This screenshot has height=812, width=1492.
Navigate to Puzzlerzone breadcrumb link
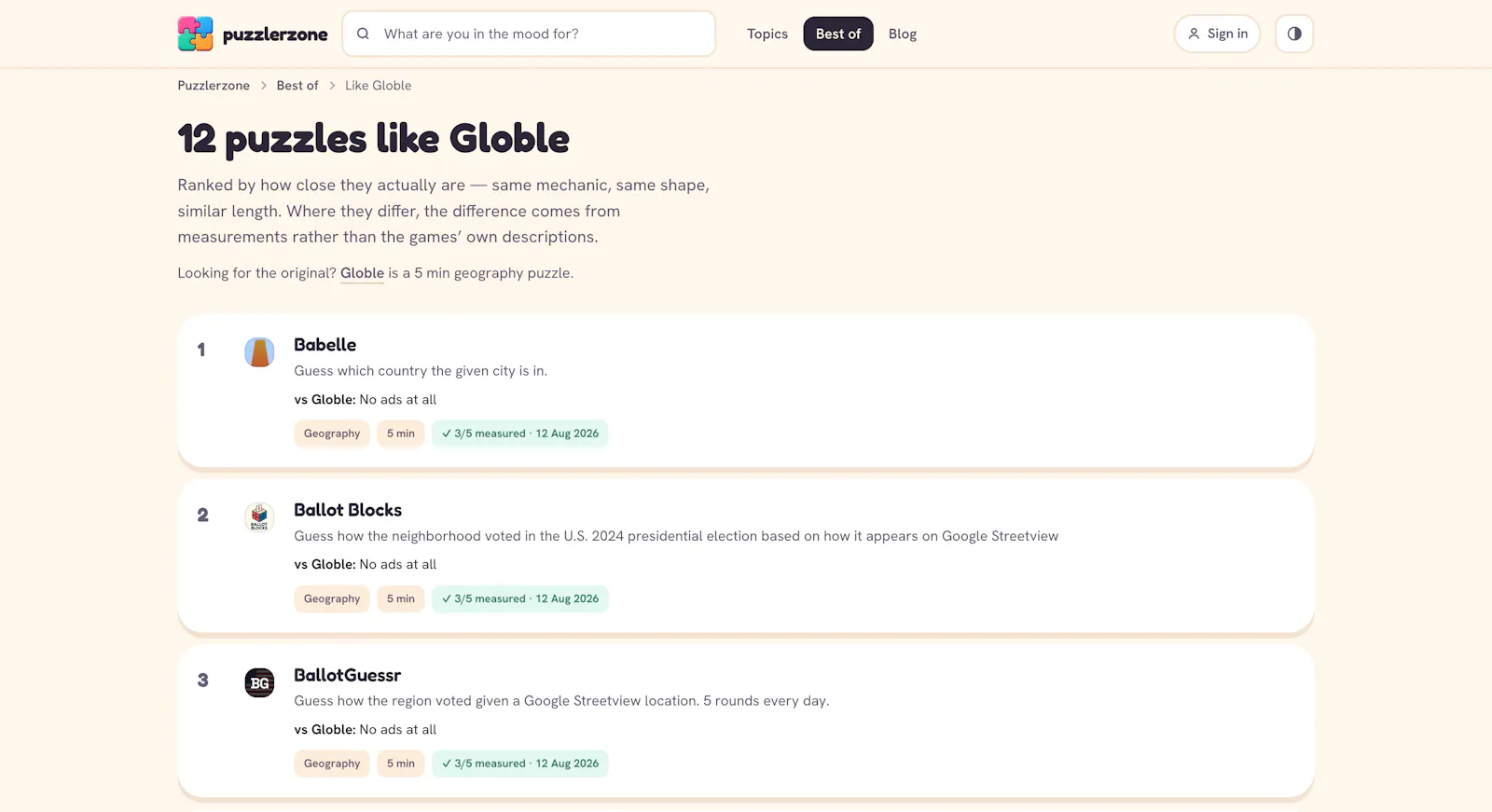pyautogui.click(x=214, y=86)
